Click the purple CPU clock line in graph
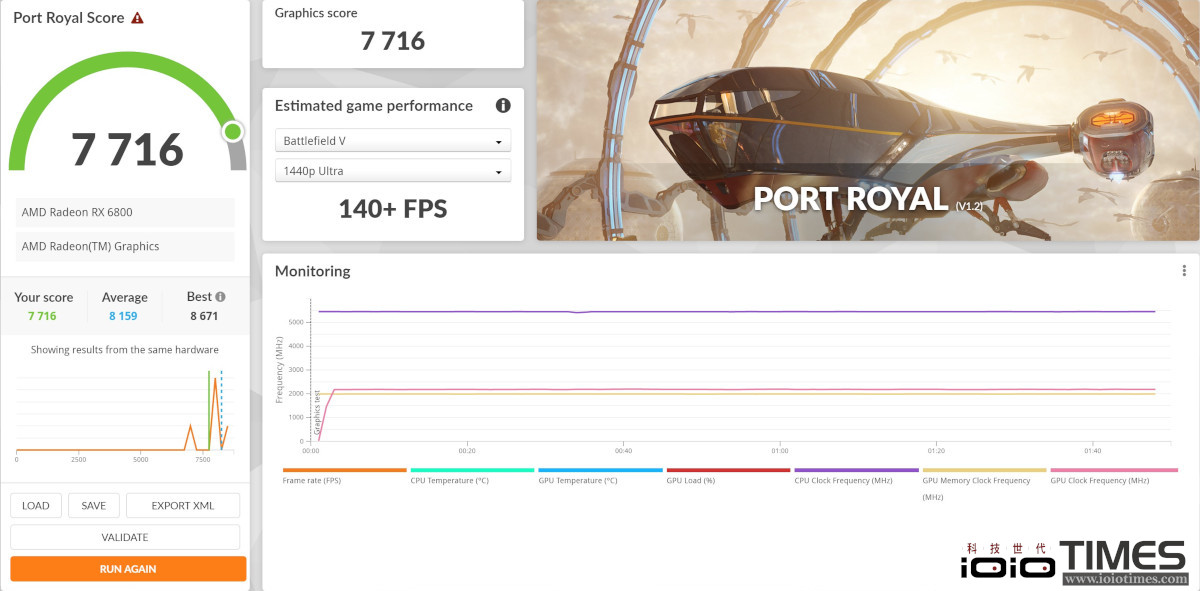 coord(737,311)
